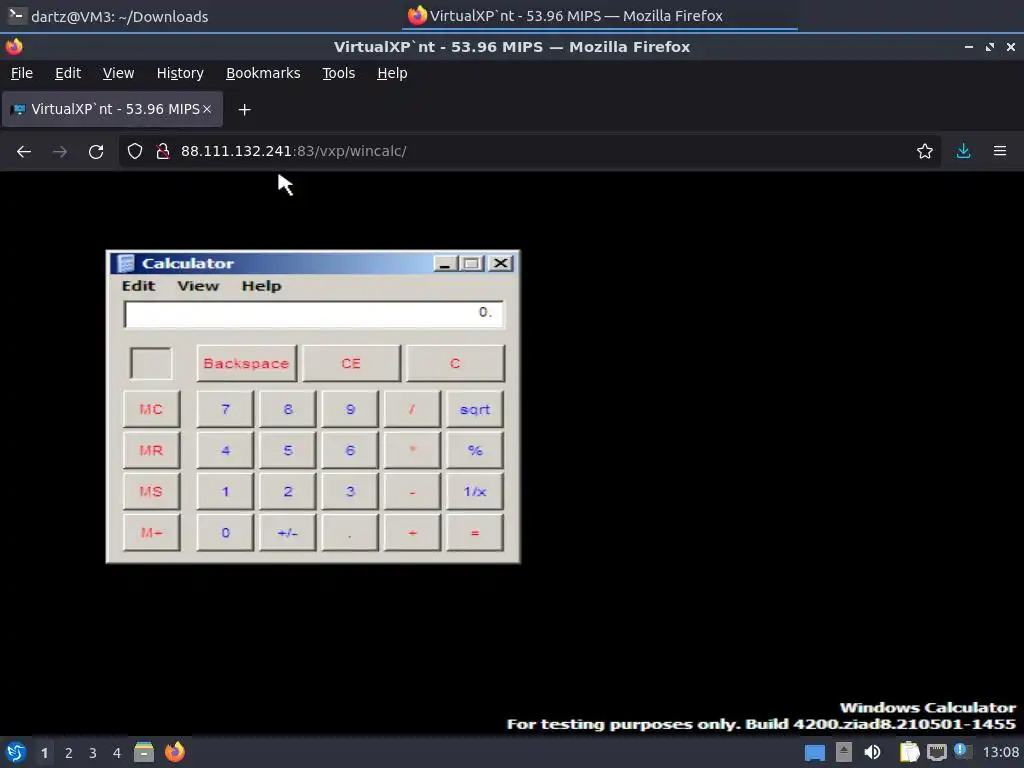The height and width of the screenshot is (768, 1024).
Task: Click the M+ memory add key
Action: point(152,532)
